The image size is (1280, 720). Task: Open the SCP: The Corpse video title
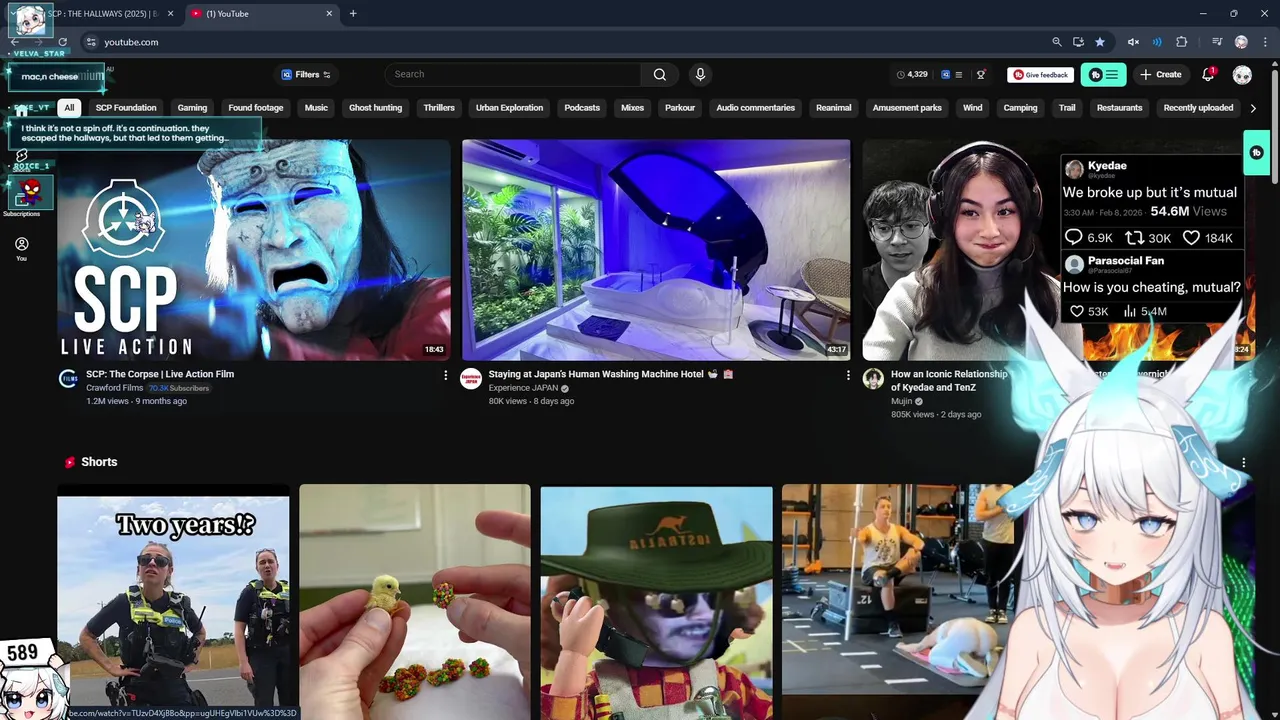[x=160, y=374]
